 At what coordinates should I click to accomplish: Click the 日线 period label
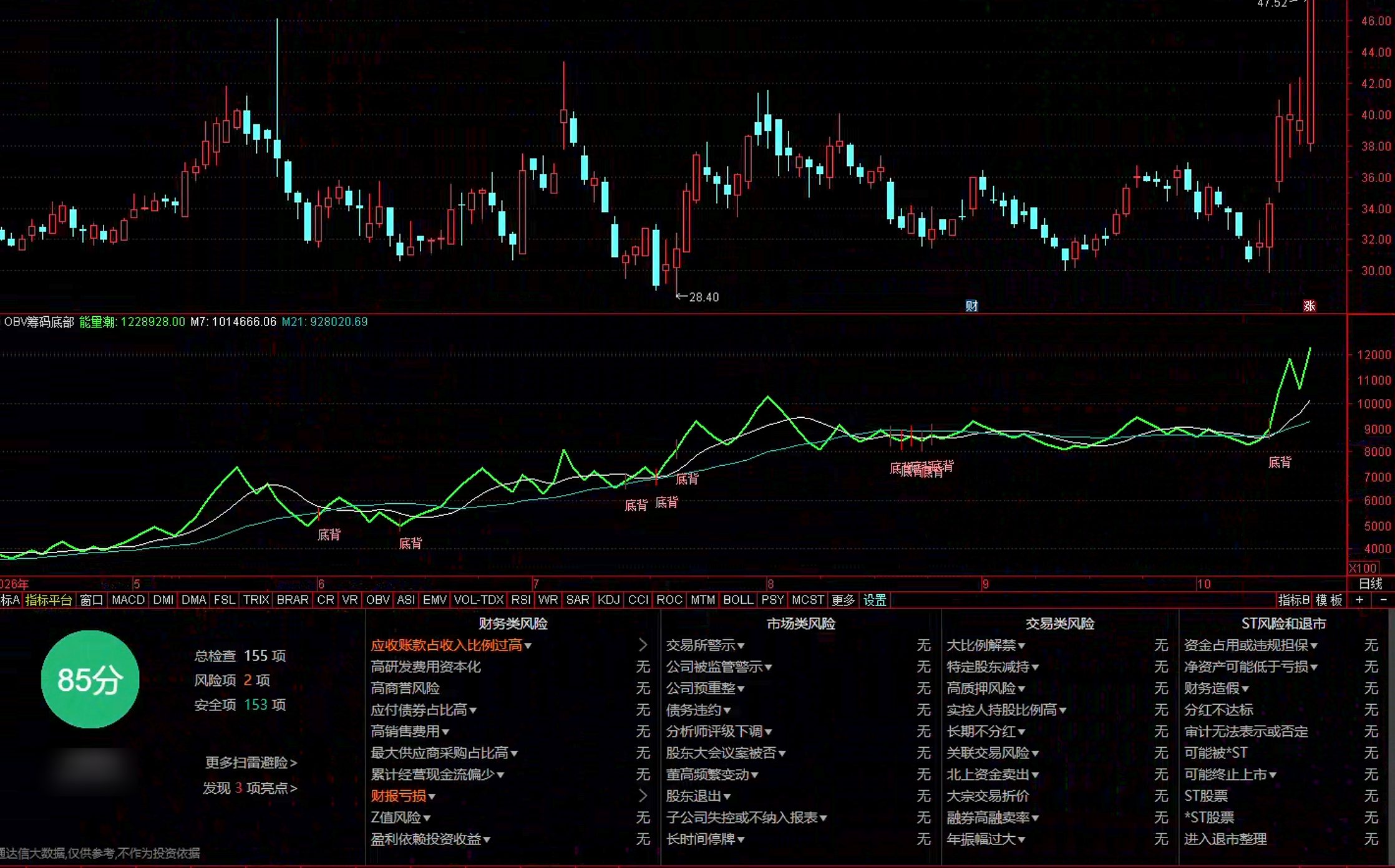coord(1371,584)
